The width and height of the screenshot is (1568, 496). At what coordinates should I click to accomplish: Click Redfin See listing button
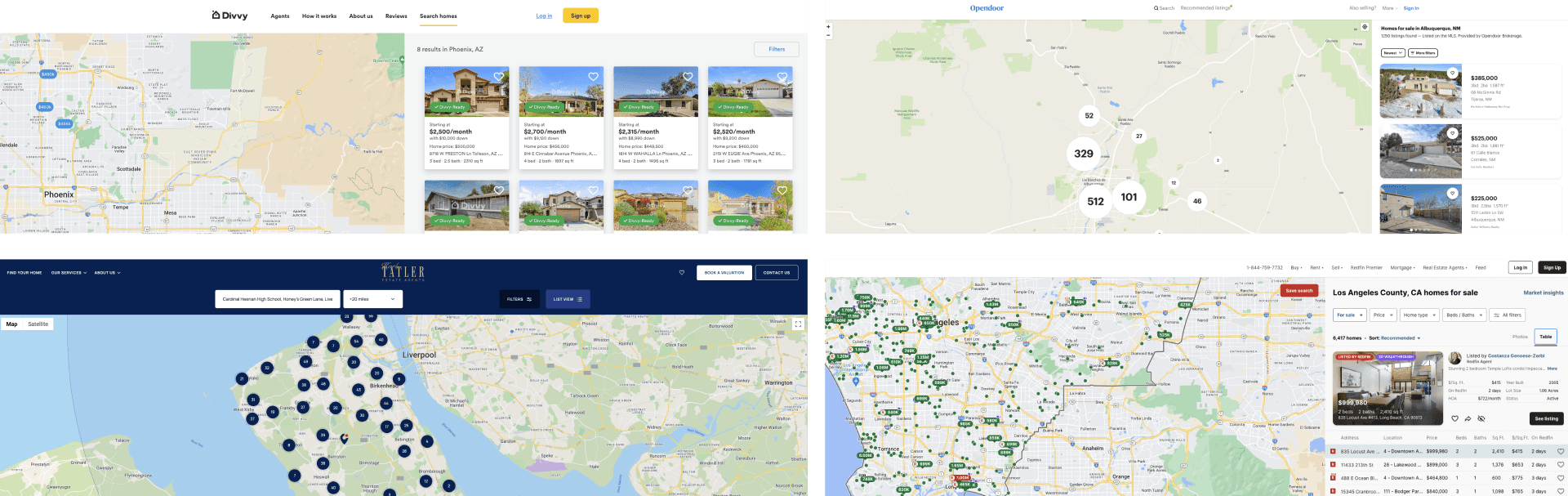coord(1547,418)
